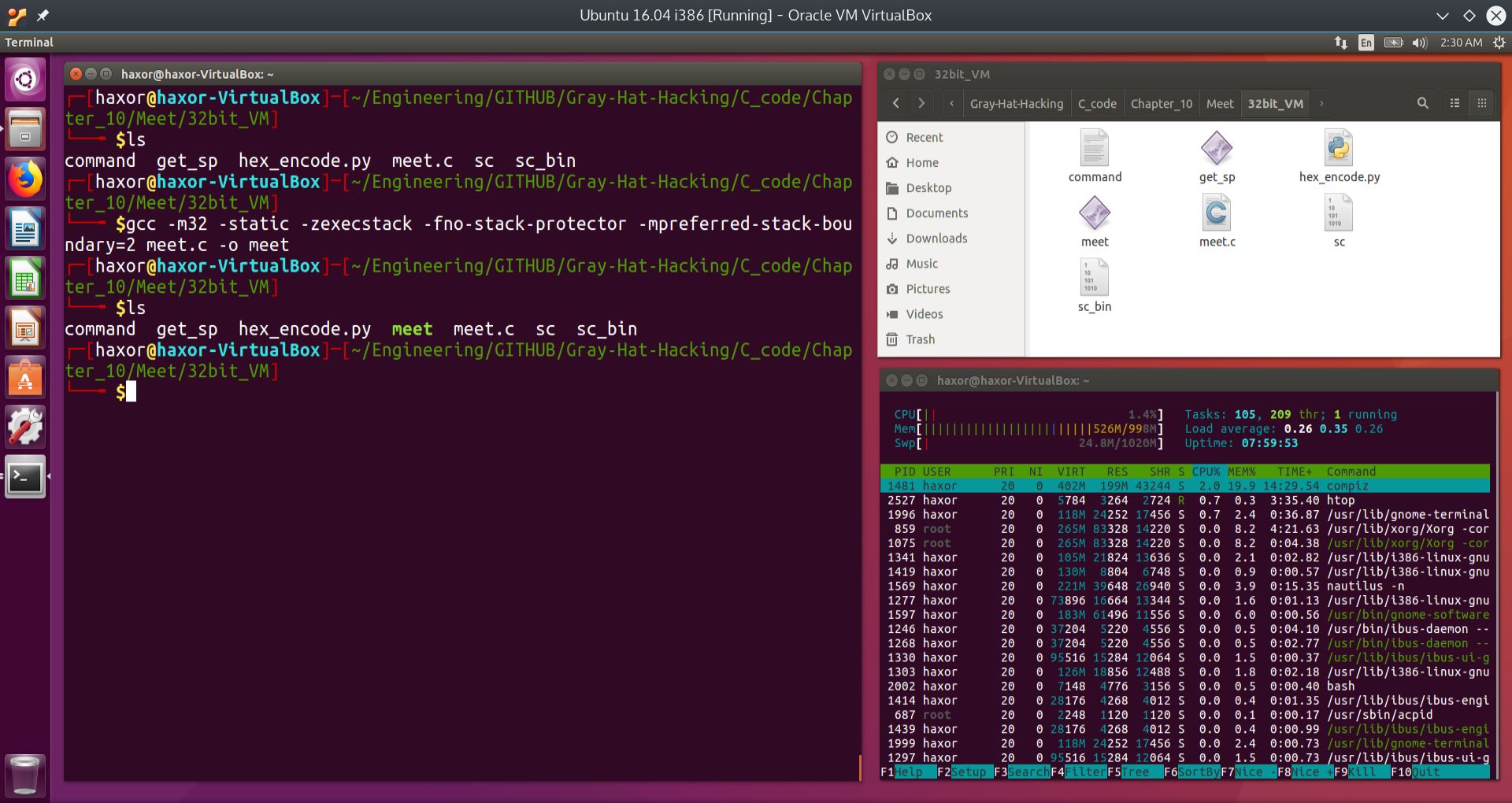This screenshot has width=1512, height=803.
Task: Click the pin icon in VirtualBox titlebar
Action: tap(43, 15)
